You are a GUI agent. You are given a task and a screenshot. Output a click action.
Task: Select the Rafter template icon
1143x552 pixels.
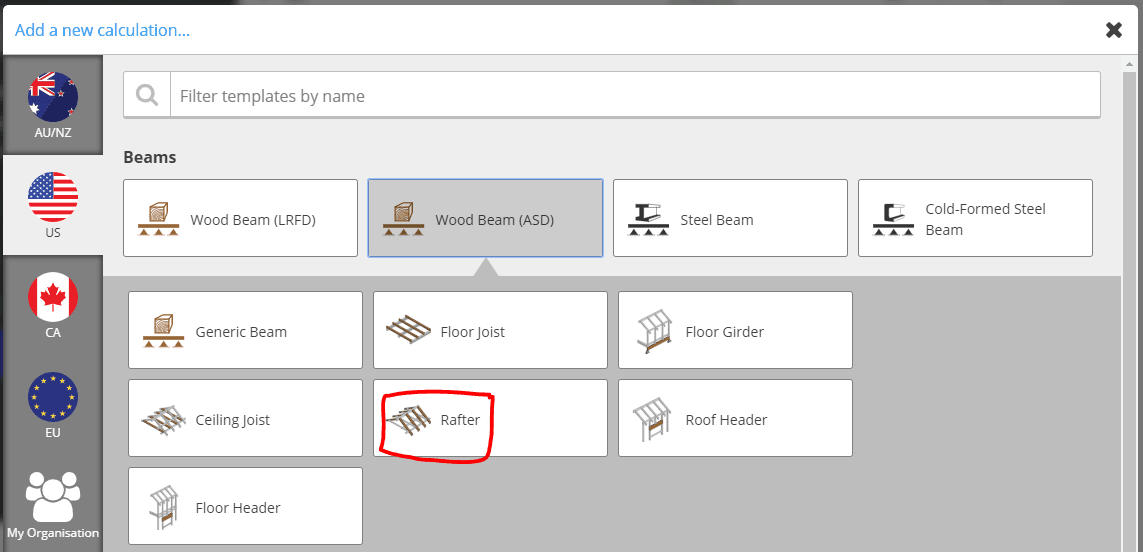[x=407, y=419]
